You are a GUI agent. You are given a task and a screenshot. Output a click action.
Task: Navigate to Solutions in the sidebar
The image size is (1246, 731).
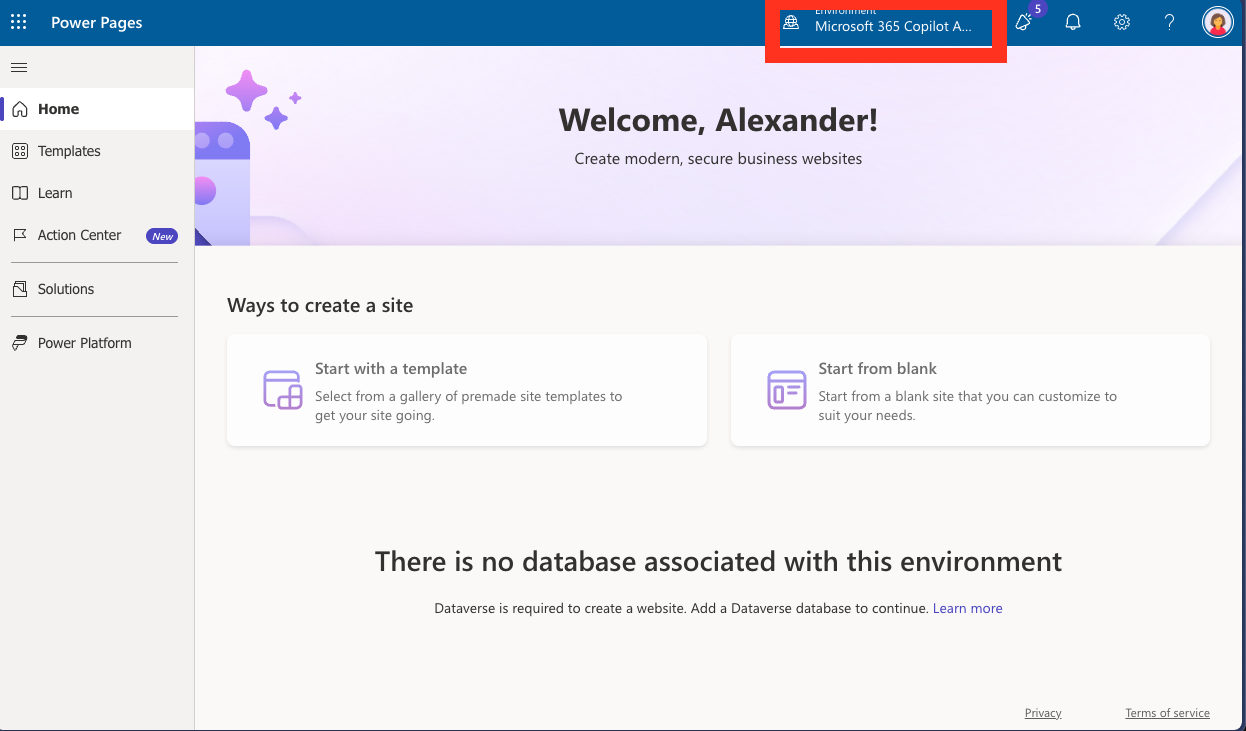click(x=66, y=289)
